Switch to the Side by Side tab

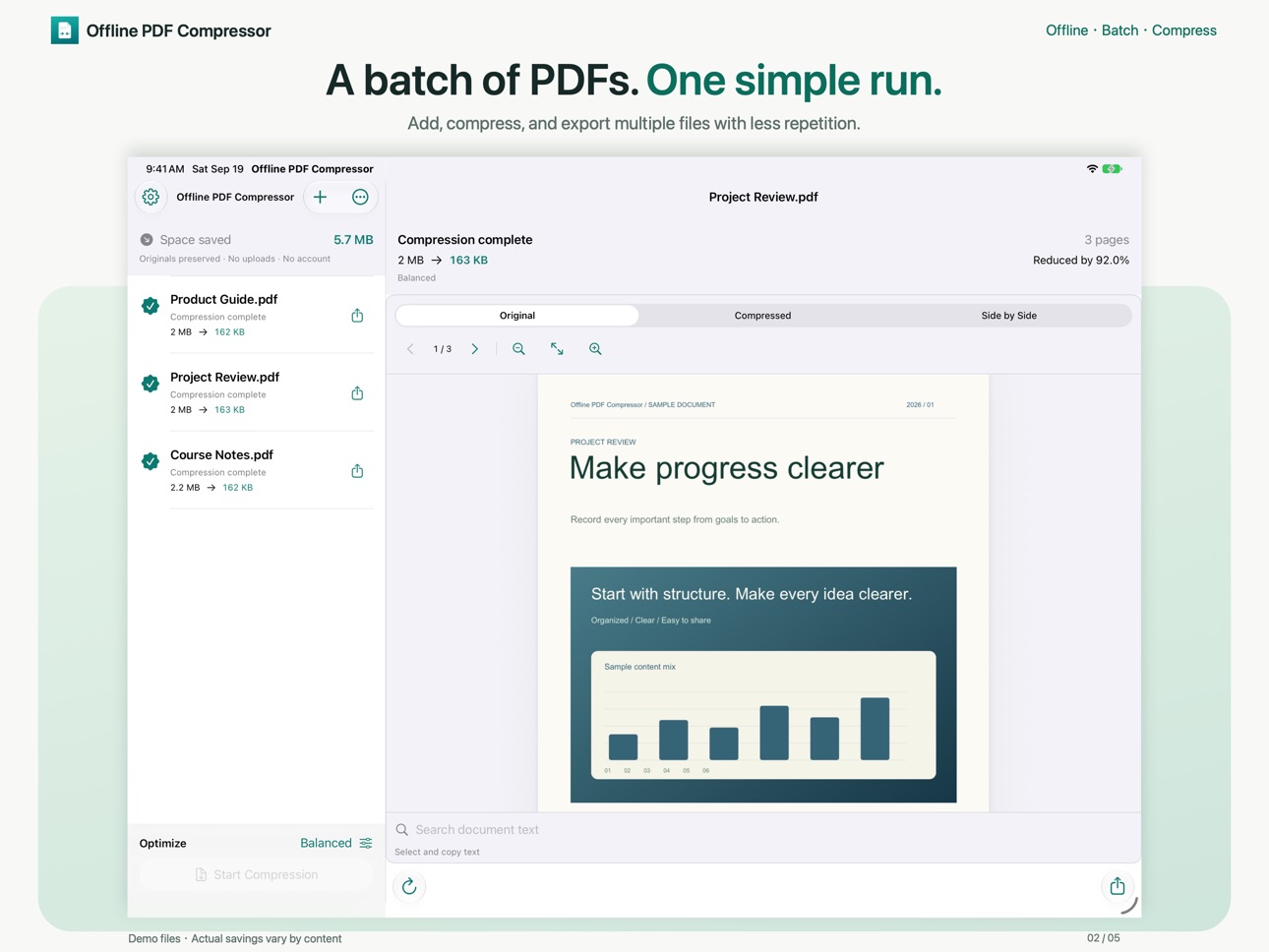click(x=1008, y=316)
